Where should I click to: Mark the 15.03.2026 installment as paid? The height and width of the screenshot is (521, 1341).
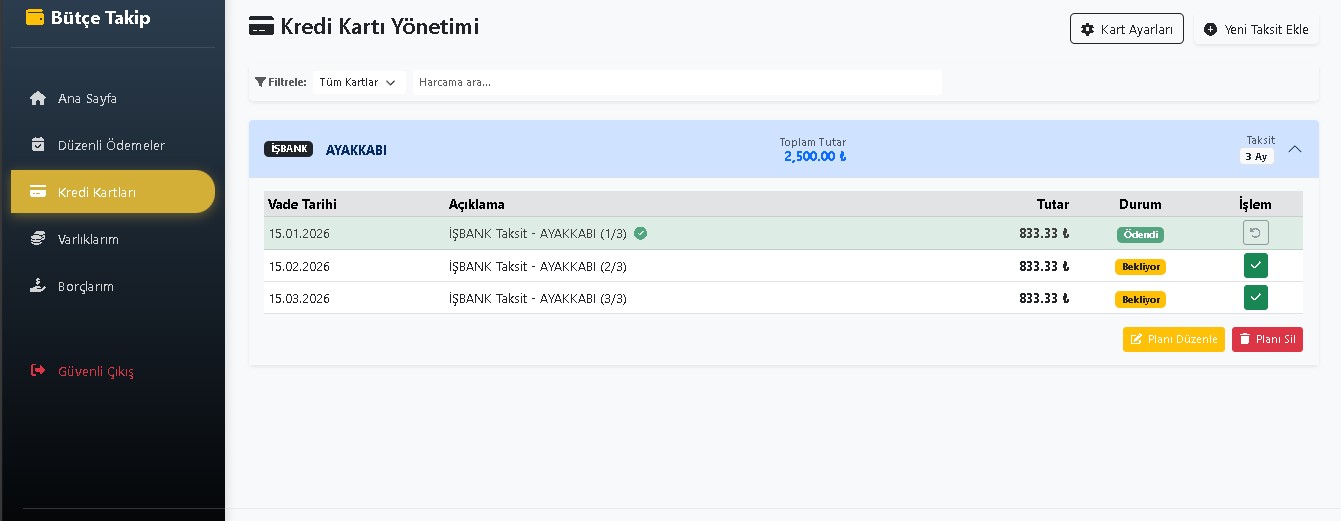(x=1256, y=298)
